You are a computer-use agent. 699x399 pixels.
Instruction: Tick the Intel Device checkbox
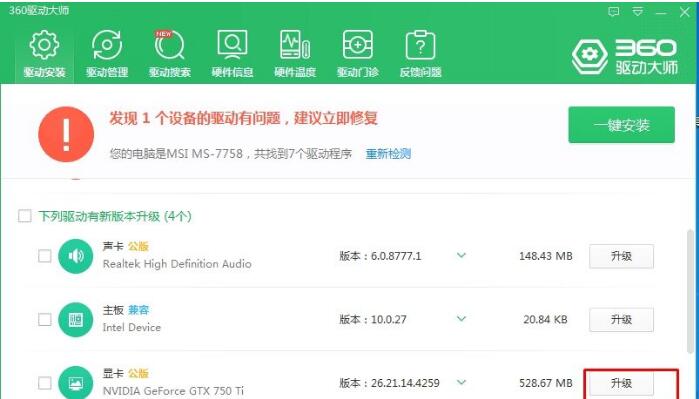click(45, 319)
